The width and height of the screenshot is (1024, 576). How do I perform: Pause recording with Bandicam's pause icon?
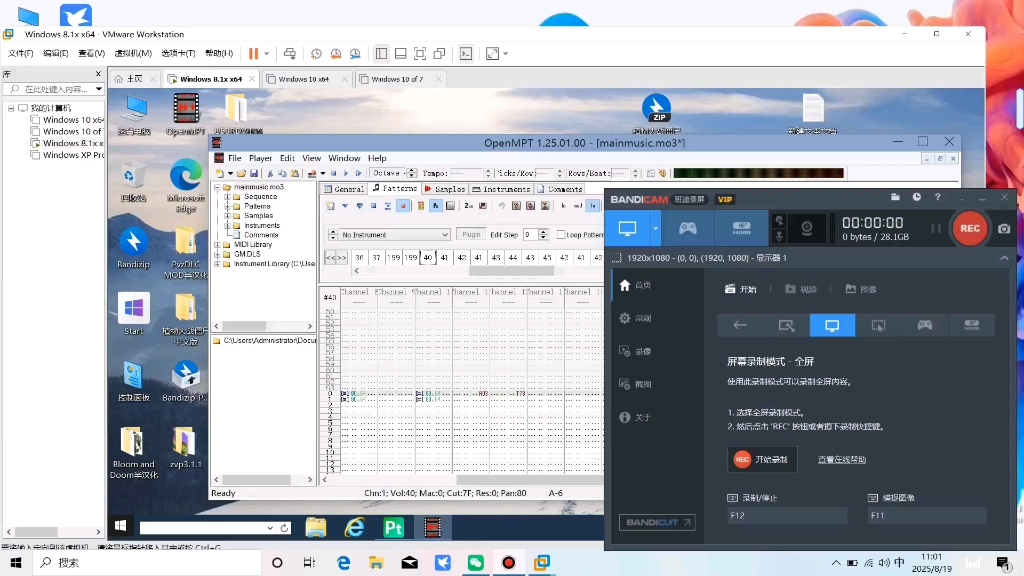936,229
